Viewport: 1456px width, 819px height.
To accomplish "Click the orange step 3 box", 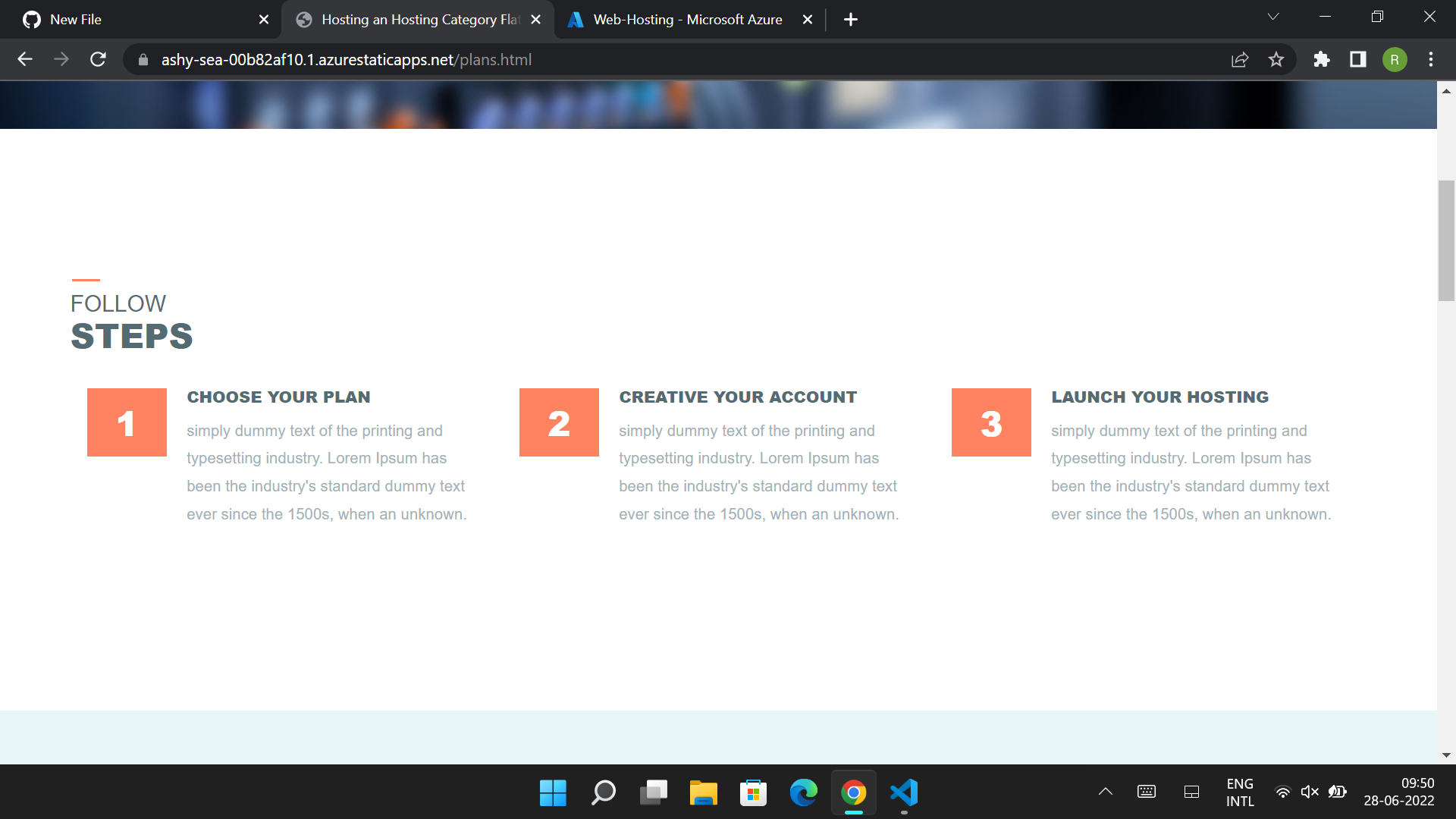I will click(991, 422).
